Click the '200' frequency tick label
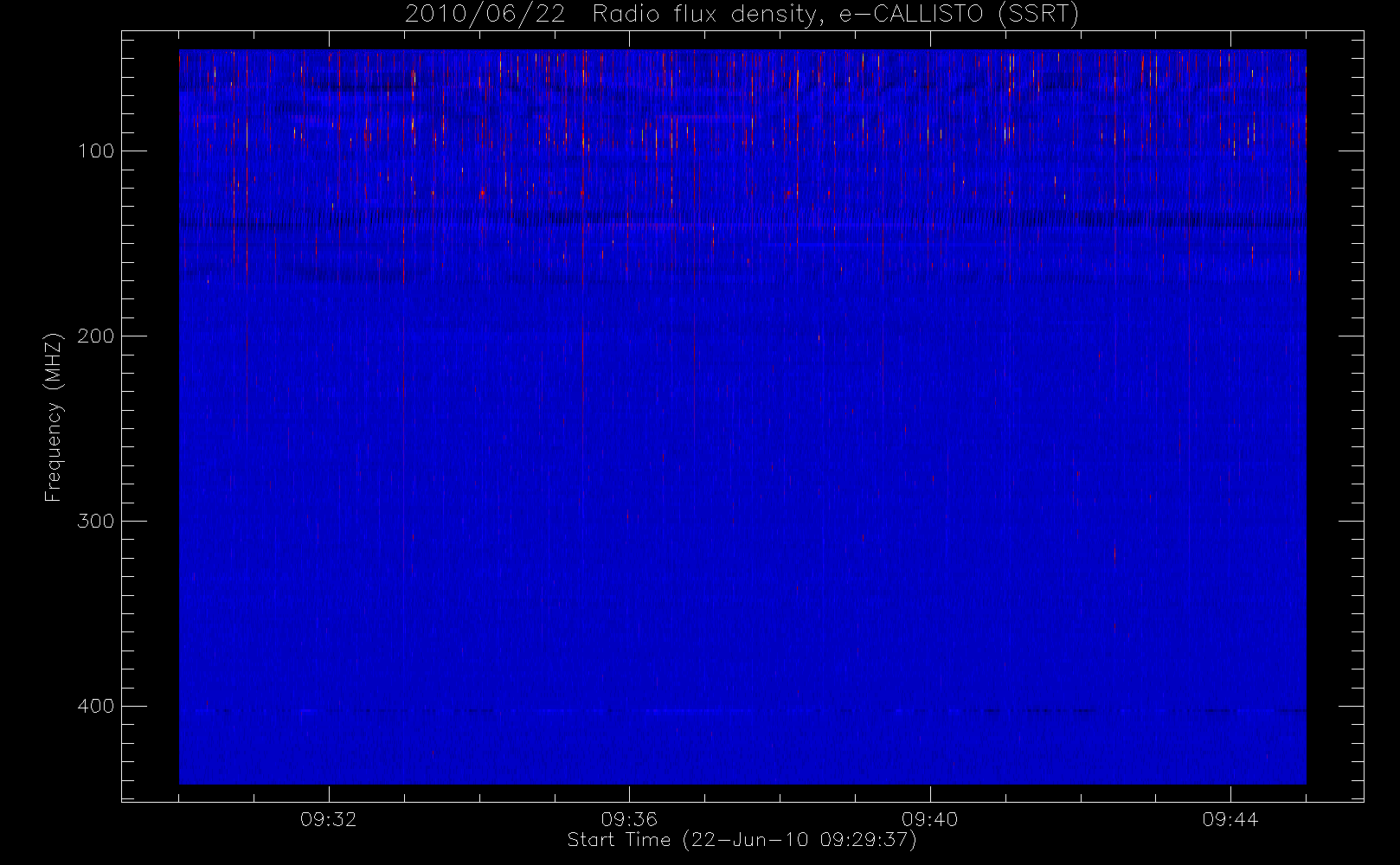The image size is (1400, 865). [96, 336]
